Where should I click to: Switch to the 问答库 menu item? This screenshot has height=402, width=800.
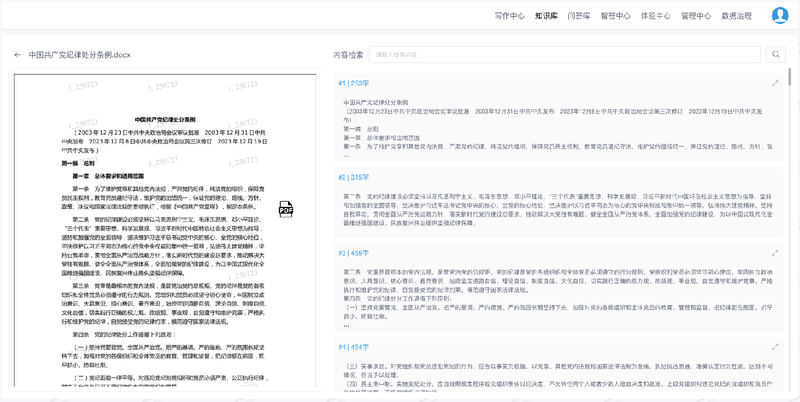click(x=579, y=16)
